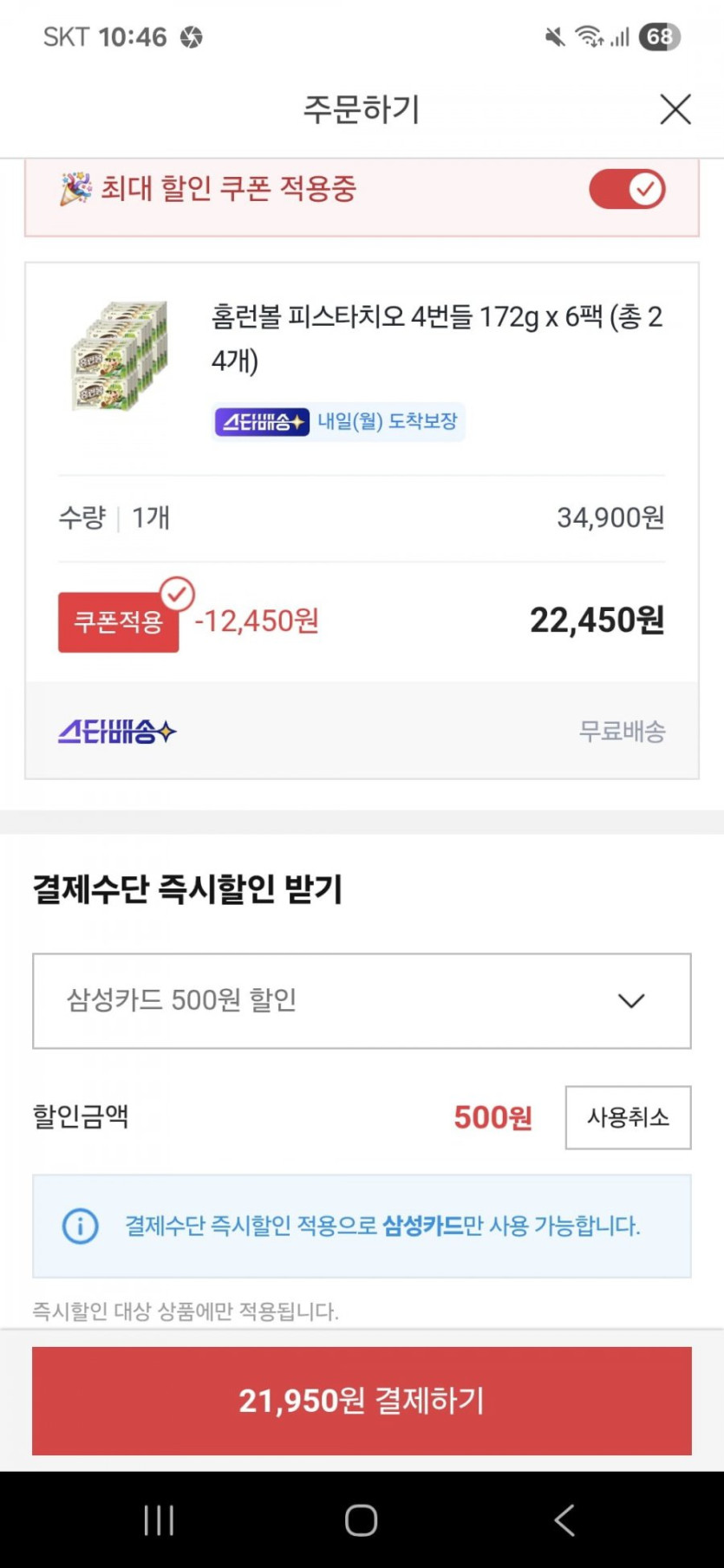This screenshot has width=724, height=1568.
Task: Tap the 무료배송 free shipping label
Action: (622, 732)
